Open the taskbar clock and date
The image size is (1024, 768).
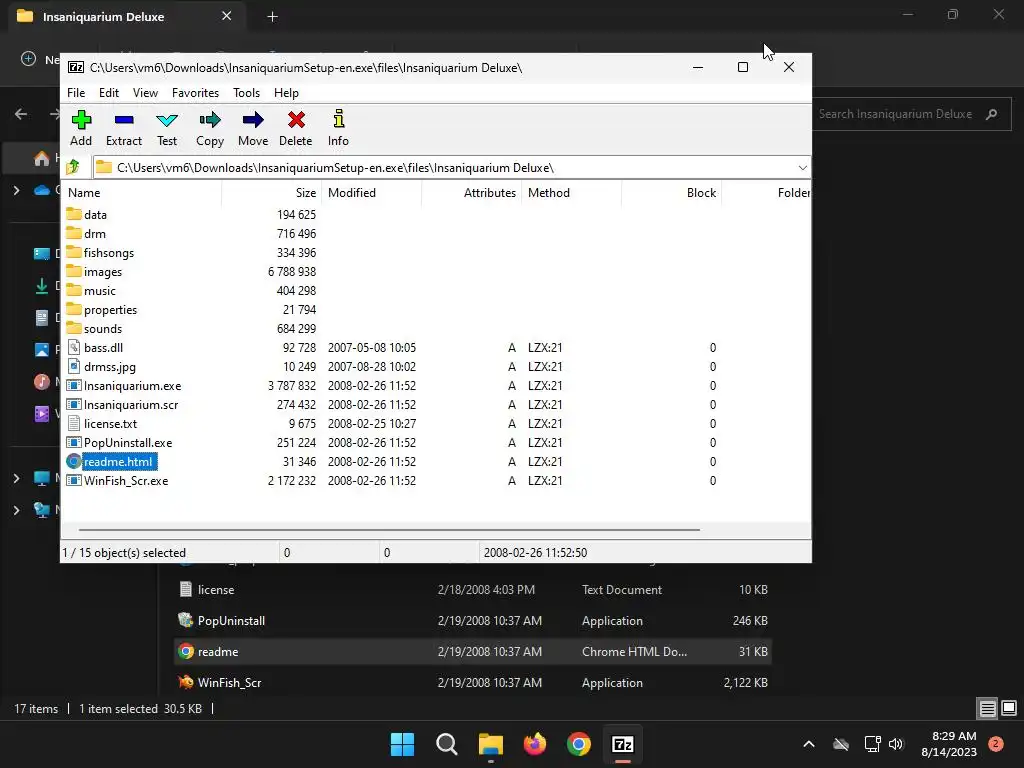[x=949, y=744]
